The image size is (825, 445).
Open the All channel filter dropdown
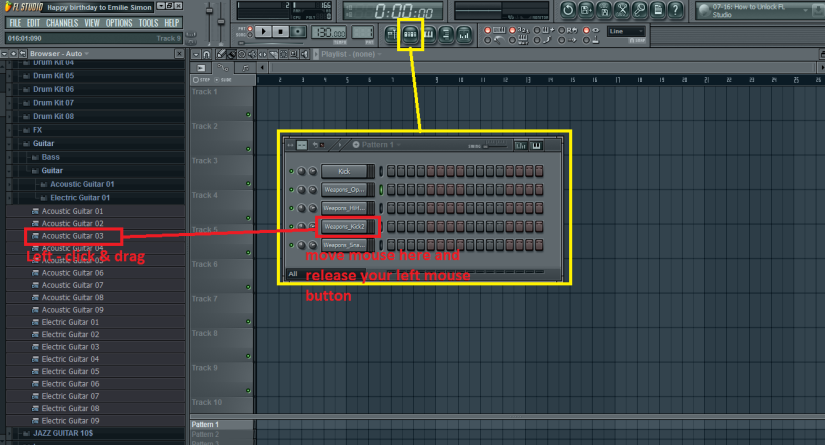[324, 274]
